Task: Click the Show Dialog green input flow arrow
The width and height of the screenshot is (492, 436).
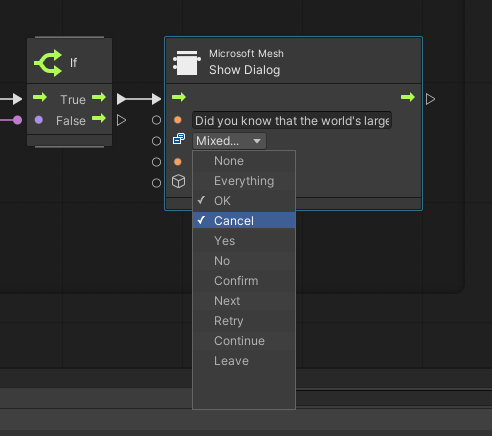Action: point(179,97)
